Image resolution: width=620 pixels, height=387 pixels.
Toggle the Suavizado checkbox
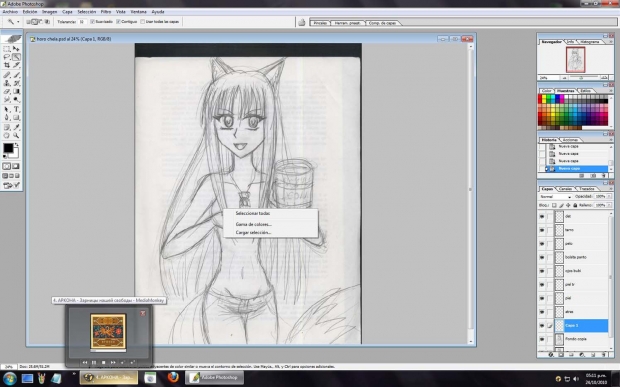point(93,22)
